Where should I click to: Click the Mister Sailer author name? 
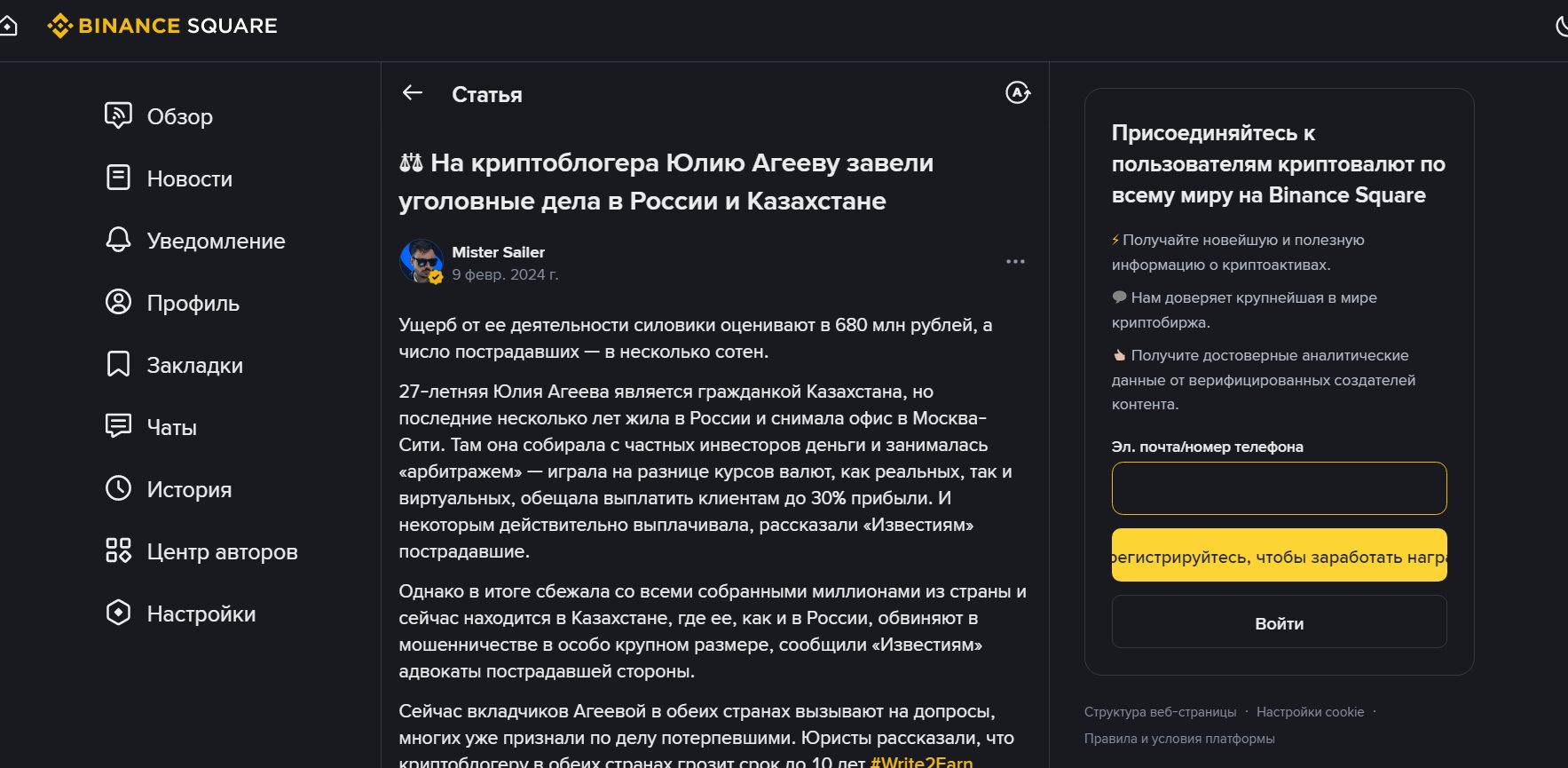498,252
